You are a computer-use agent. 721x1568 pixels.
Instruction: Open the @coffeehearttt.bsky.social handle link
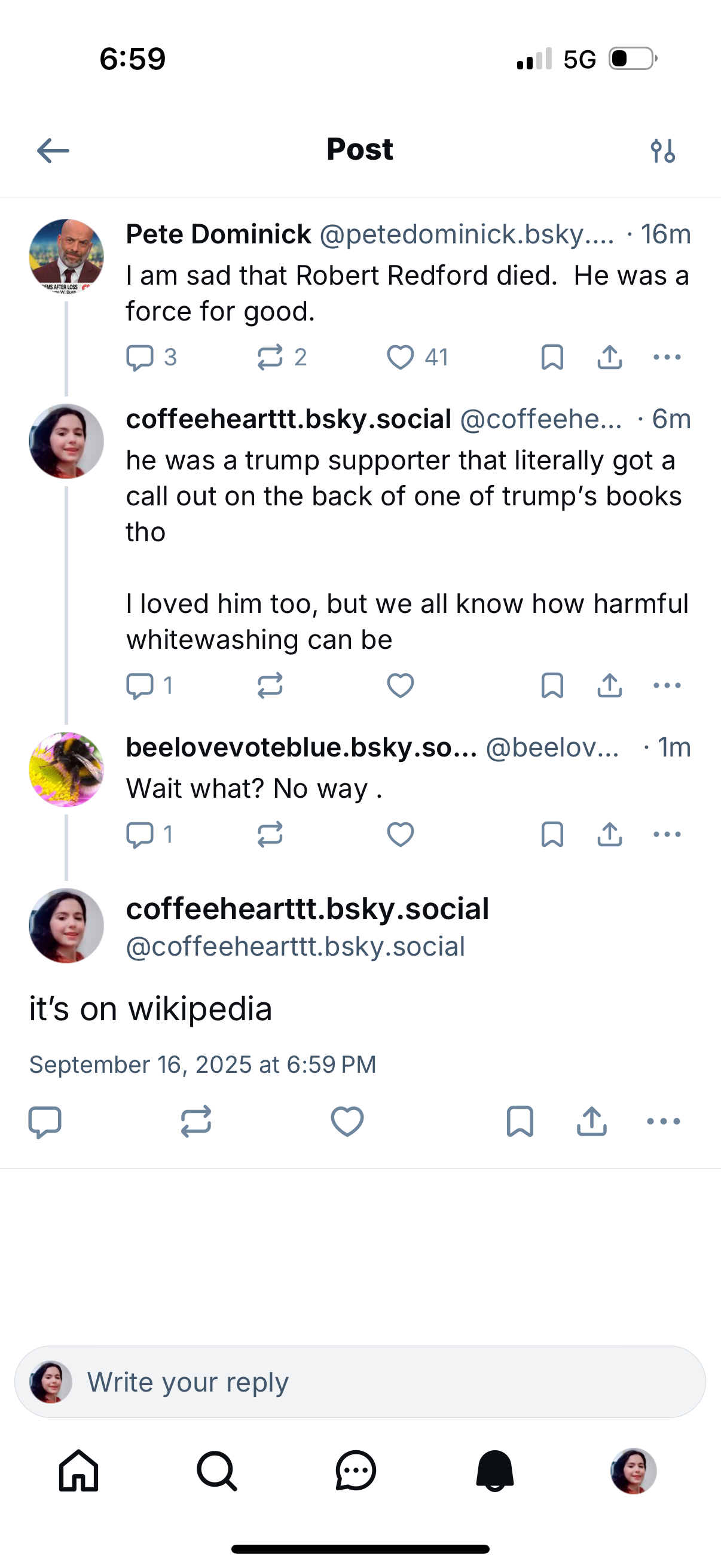296,947
